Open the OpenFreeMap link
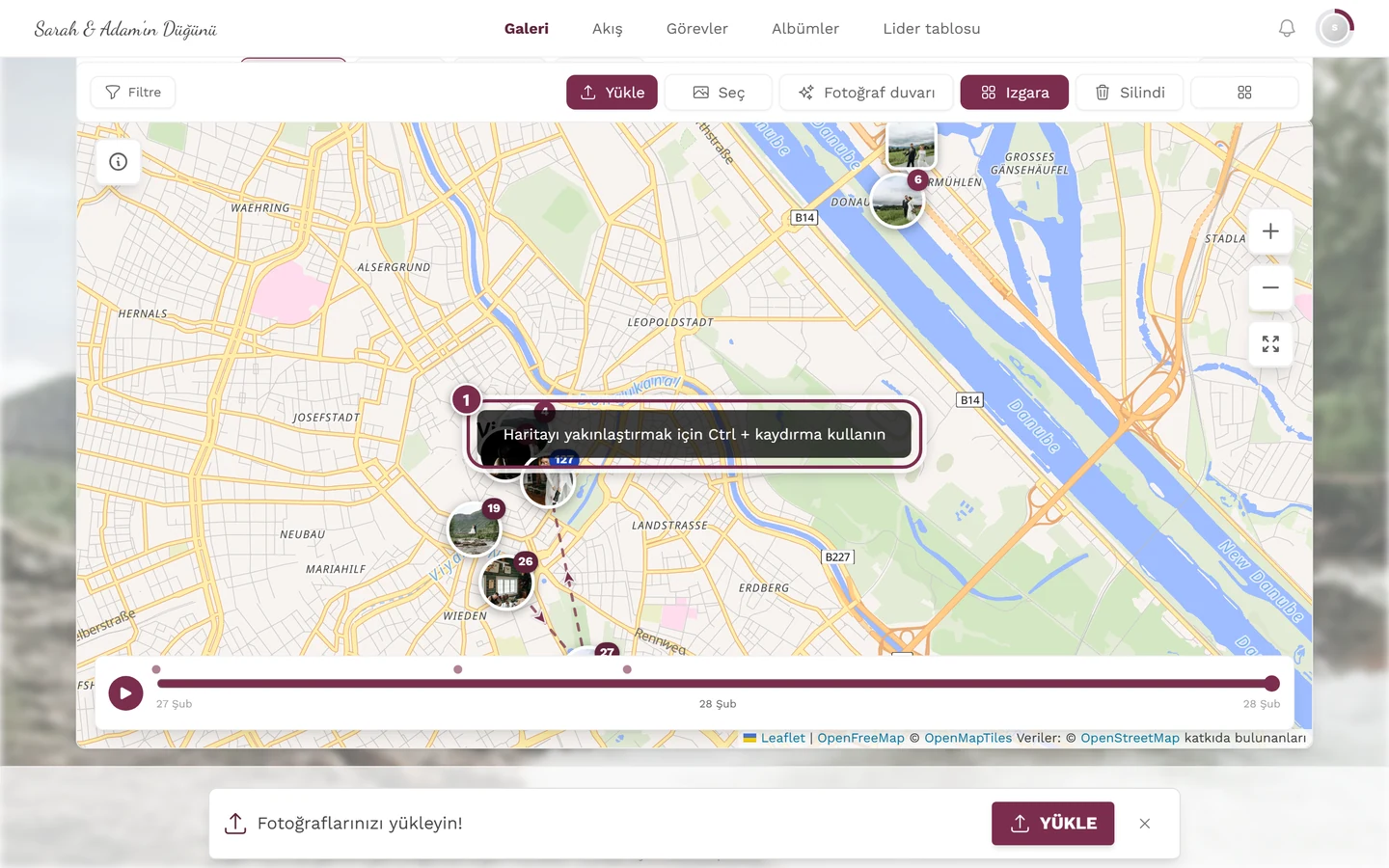Viewport: 1389px width, 868px height. click(861, 738)
